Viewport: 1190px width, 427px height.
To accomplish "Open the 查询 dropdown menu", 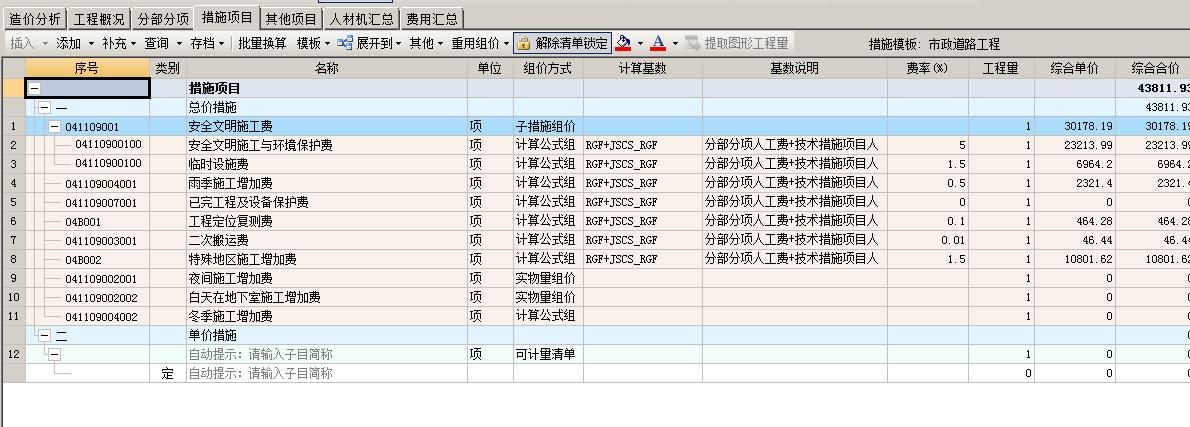I will (x=163, y=43).
